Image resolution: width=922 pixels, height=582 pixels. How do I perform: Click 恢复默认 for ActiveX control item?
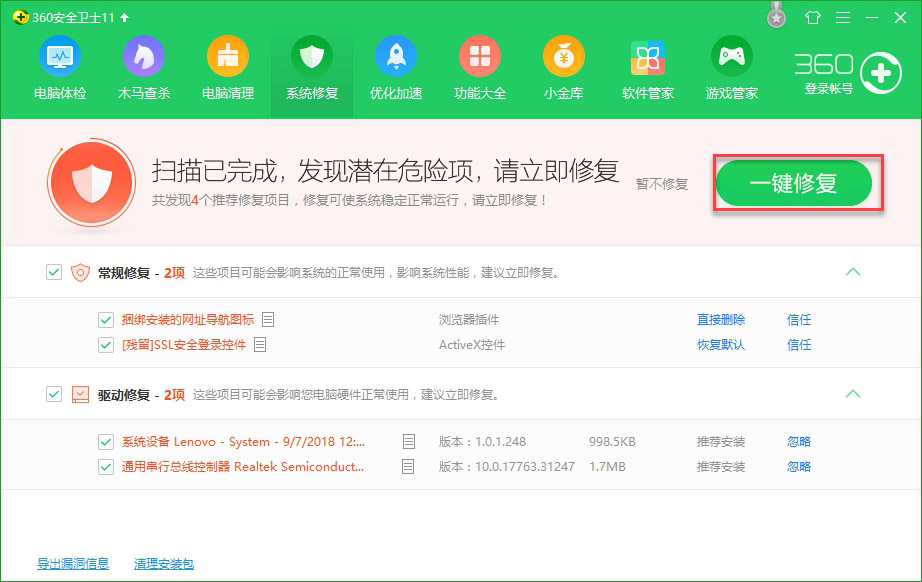pos(721,344)
